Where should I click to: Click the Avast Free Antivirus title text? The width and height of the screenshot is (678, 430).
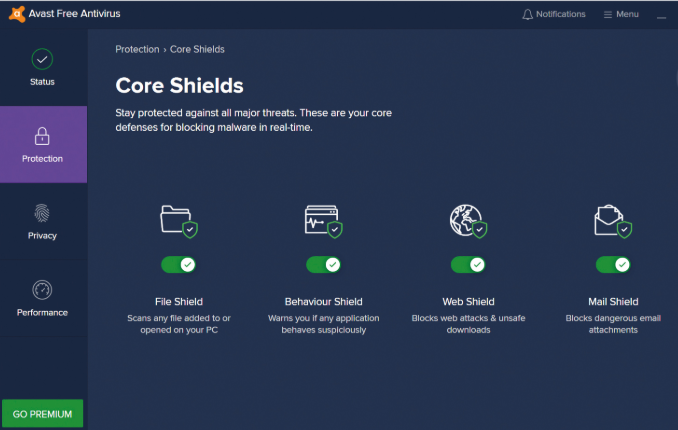(x=74, y=14)
